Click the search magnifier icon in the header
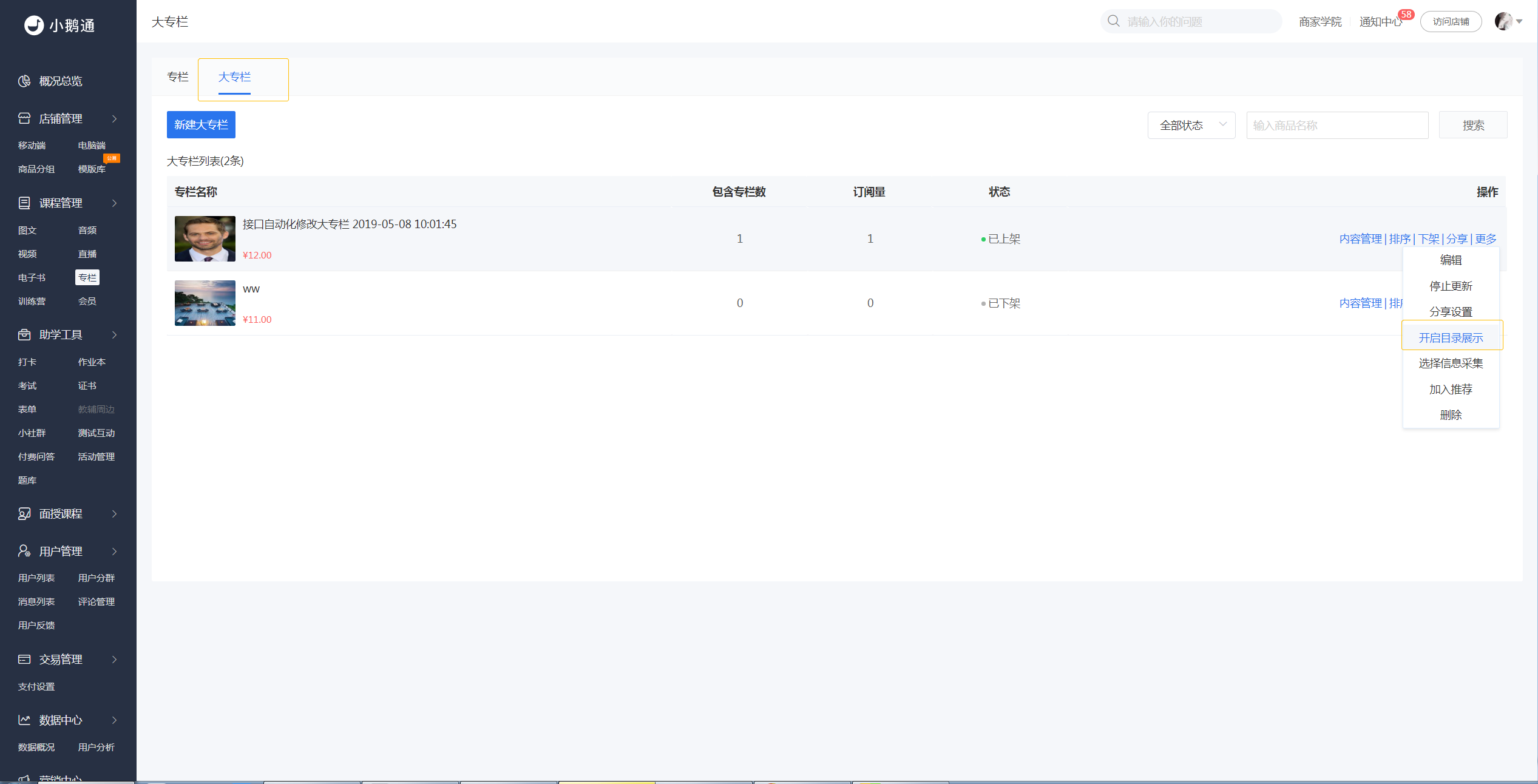Image resolution: width=1538 pixels, height=784 pixels. coord(1114,21)
